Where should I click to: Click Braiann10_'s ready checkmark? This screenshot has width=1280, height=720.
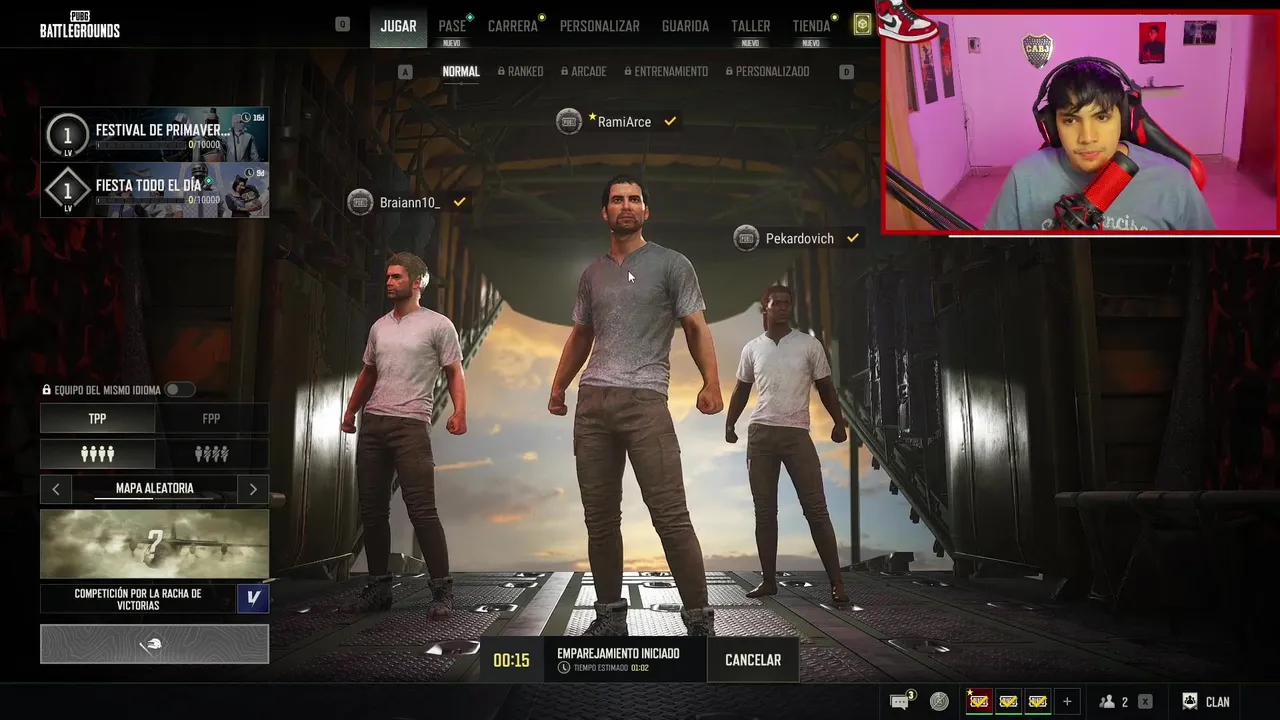pyautogui.click(x=459, y=202)
